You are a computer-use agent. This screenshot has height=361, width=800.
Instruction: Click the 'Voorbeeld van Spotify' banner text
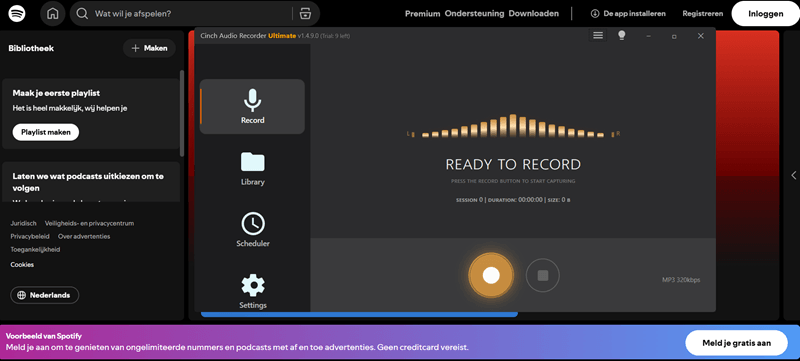point(44,336)
